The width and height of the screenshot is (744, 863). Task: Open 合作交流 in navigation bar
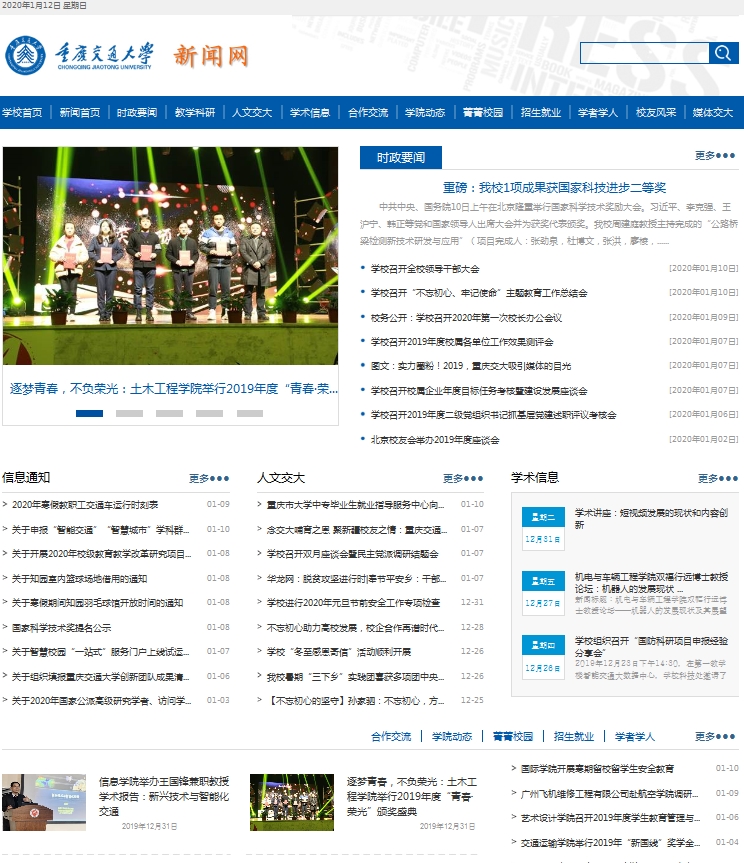[368, 112]
